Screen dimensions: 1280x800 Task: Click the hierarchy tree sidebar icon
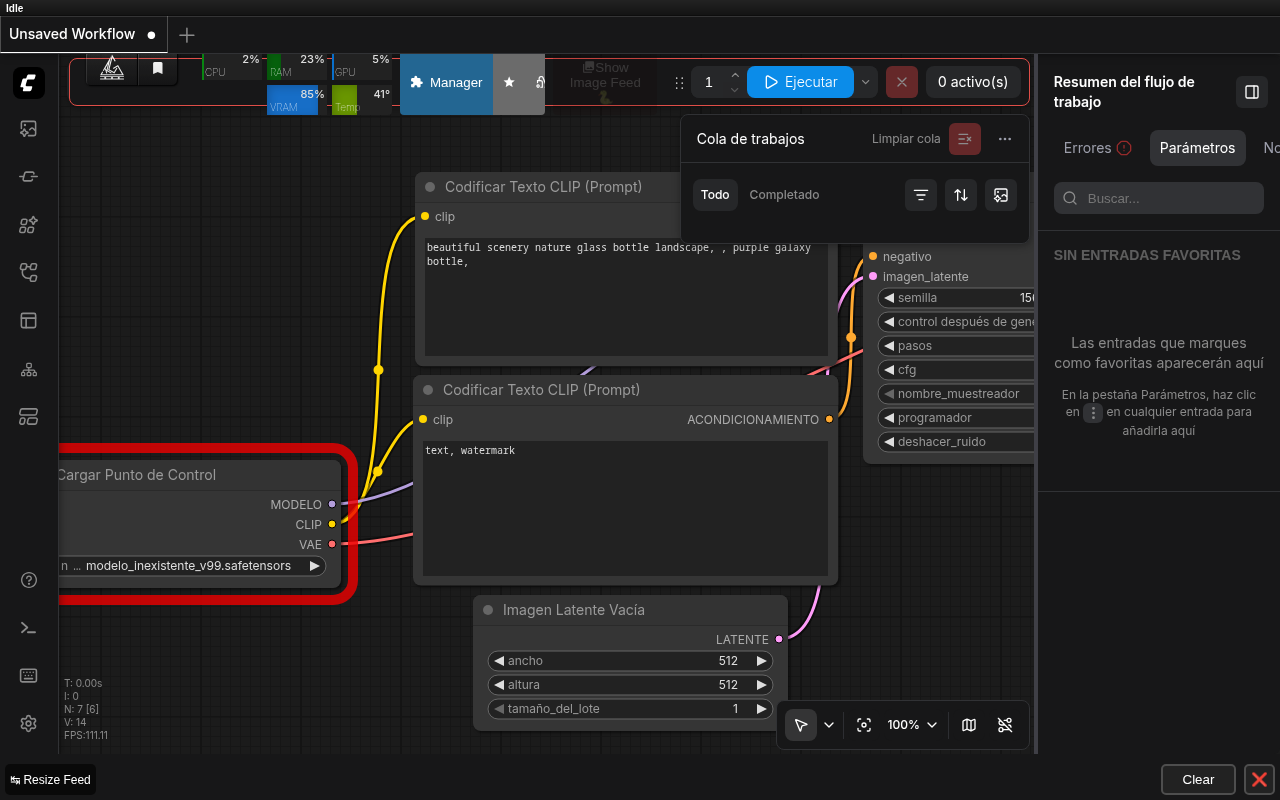point(29,369)
